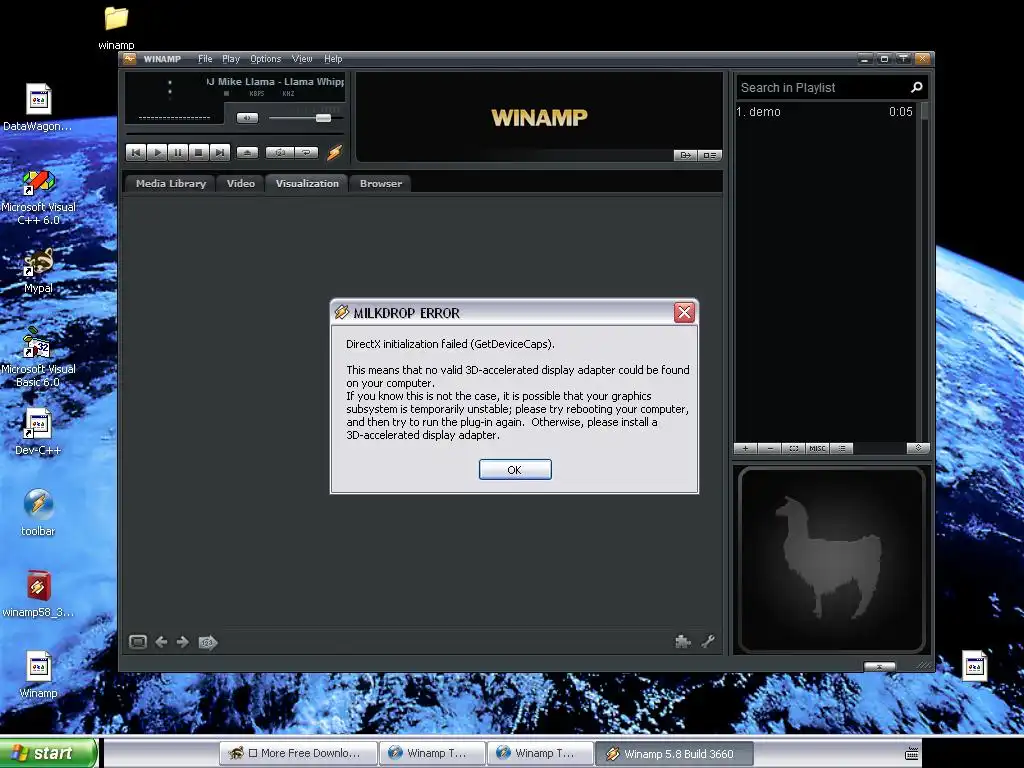The width and height of the screenshot is (1024, 768).
Task: Toggle repeat mode in Winamp player
Action: coord(306,153)
